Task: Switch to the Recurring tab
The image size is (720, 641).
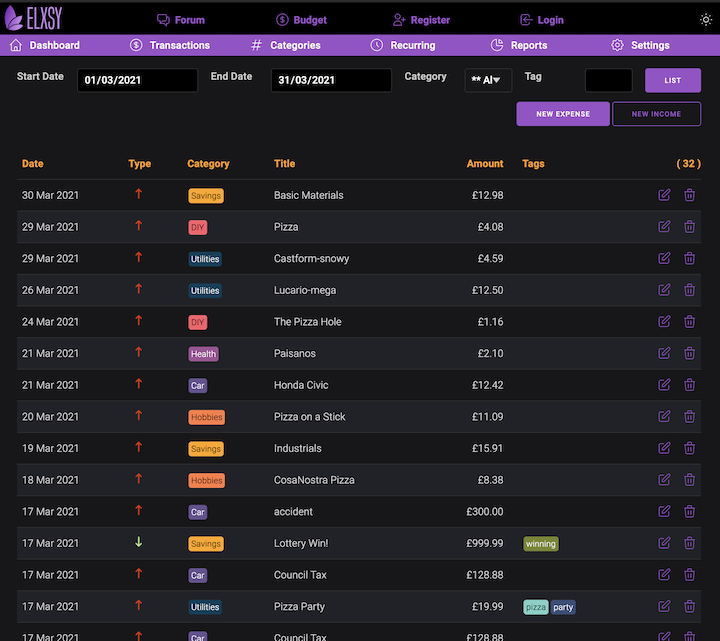Action: click(x=403, y=45)
